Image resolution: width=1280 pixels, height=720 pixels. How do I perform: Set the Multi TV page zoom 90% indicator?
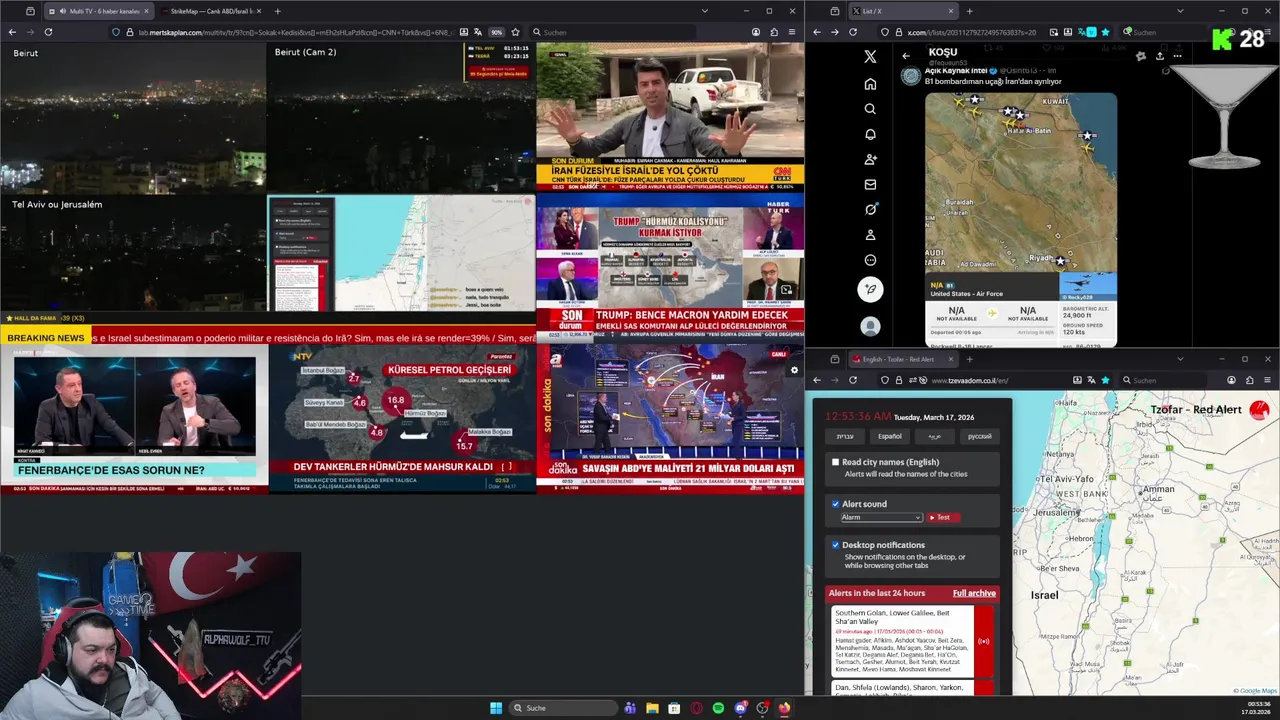coord(496,32)
